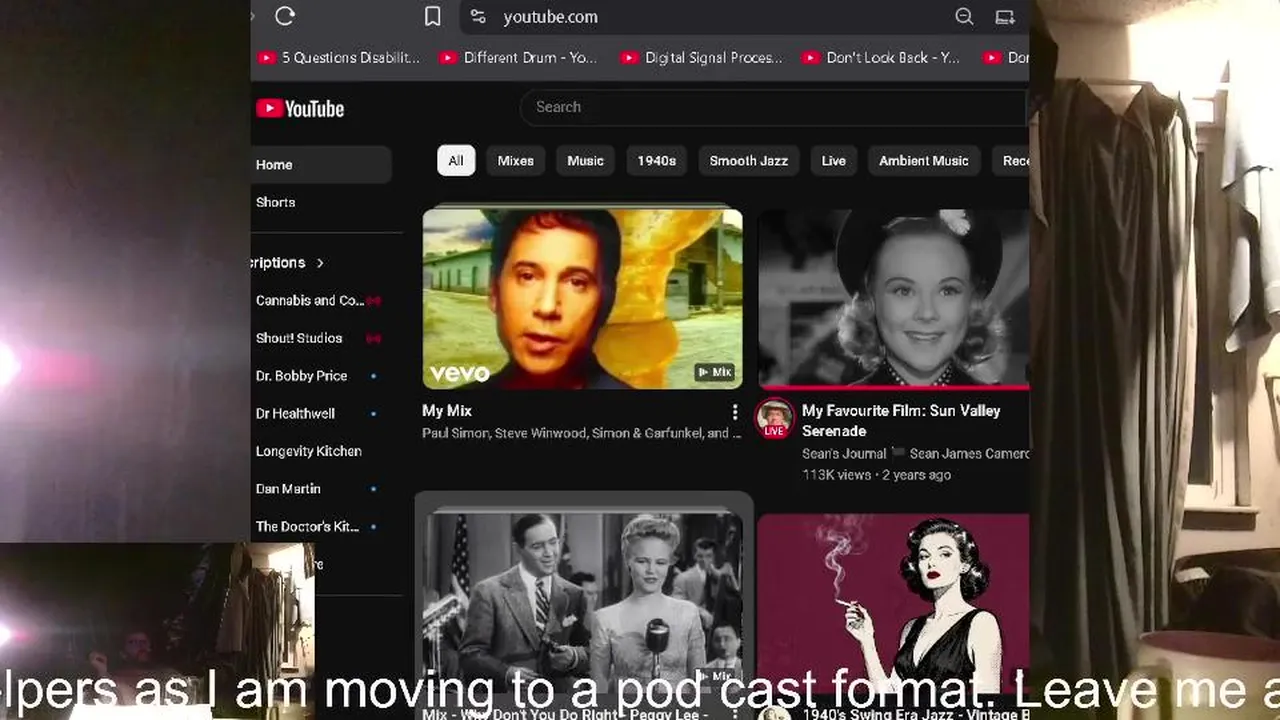Click the 'My Mix' title
Viewport: 1280px width, 720px height.
click(447, 411)
